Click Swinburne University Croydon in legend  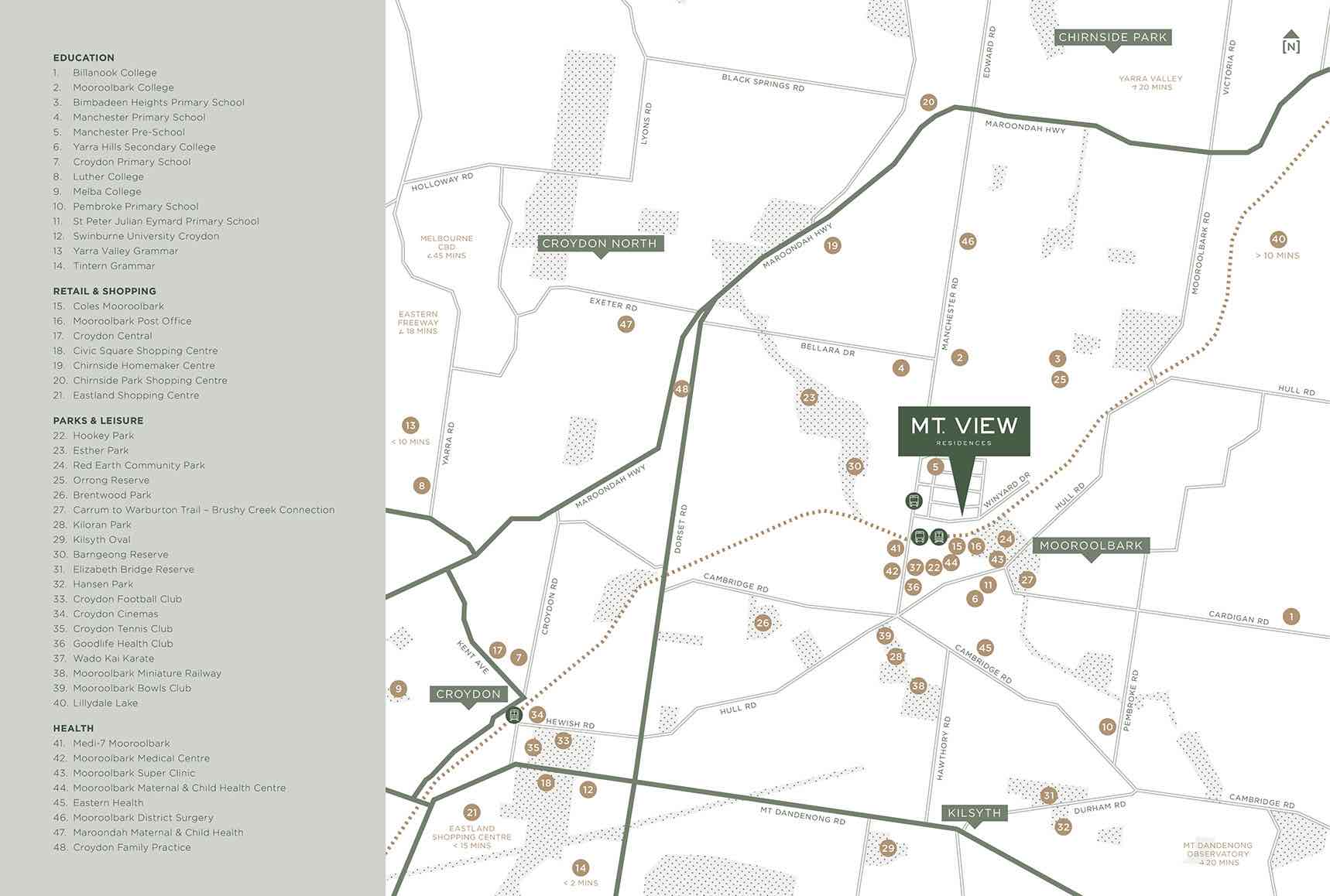pyautogui.click(x=146, y=236)
